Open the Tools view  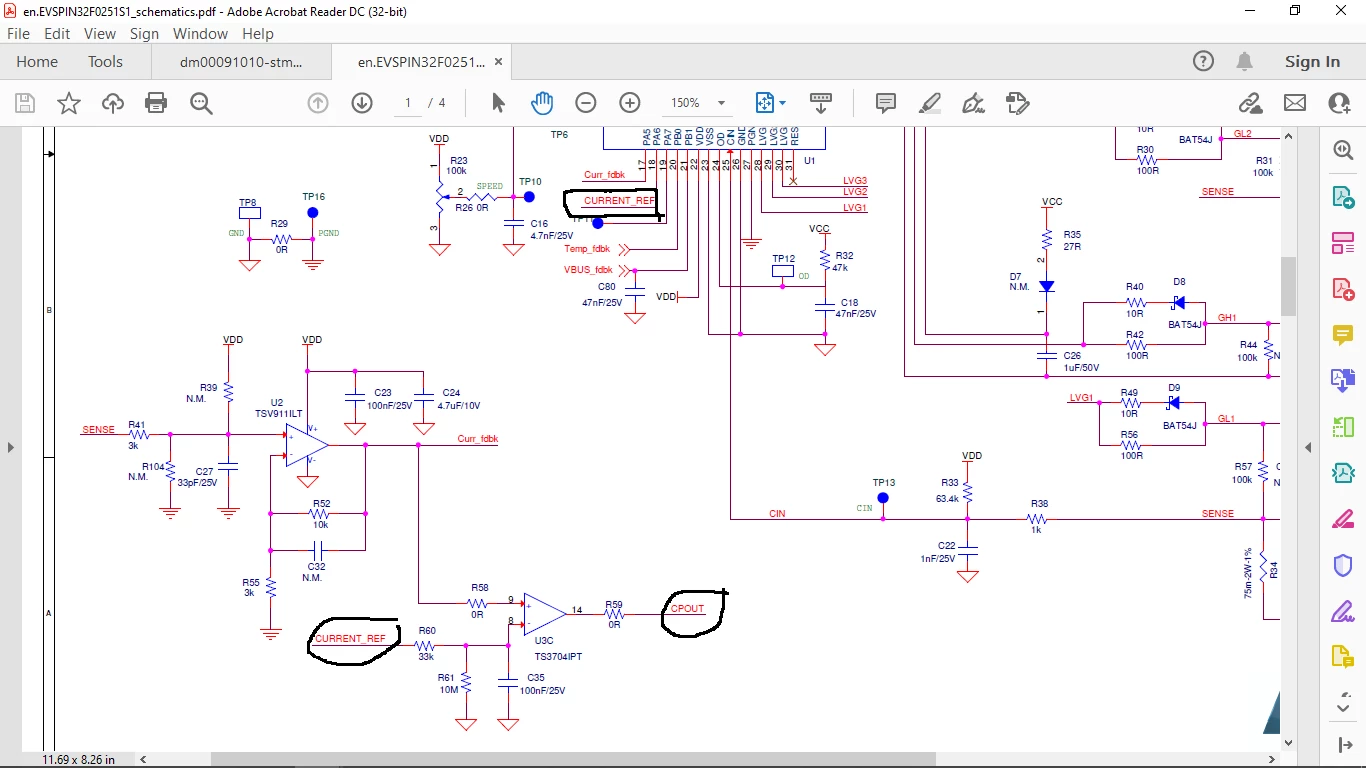tap(105, 62)
